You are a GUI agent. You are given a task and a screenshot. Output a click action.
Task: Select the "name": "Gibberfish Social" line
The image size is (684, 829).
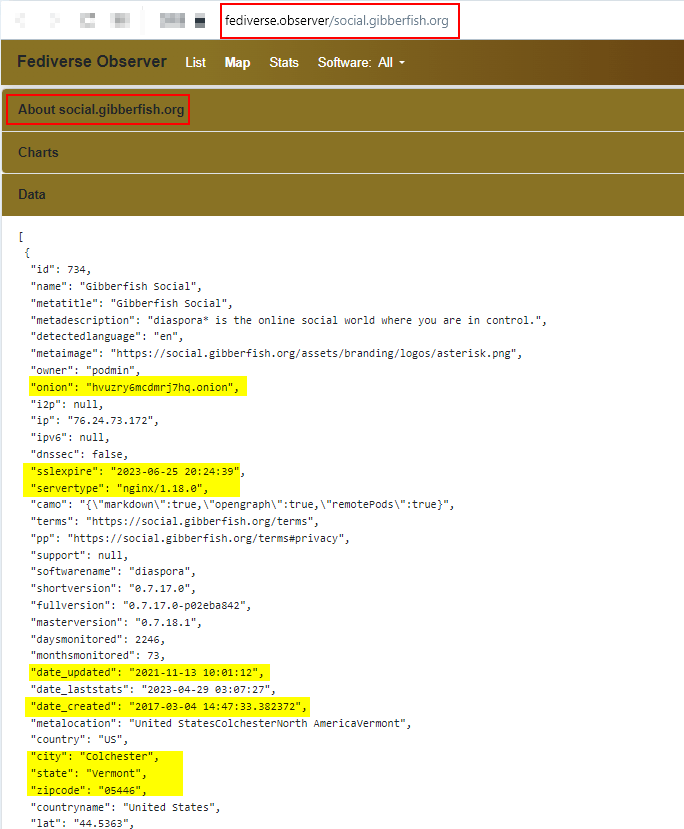coord(116,287)
